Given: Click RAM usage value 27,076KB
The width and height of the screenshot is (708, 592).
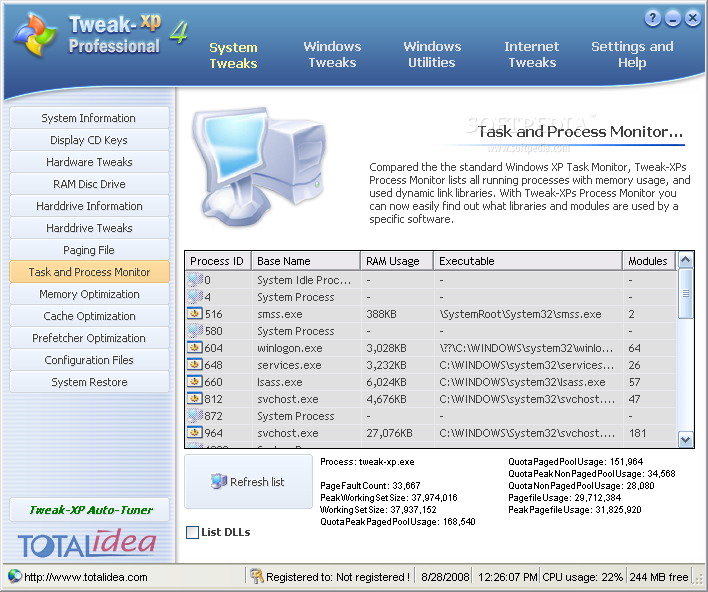Looking at the screenshot, I should point(389,433).
